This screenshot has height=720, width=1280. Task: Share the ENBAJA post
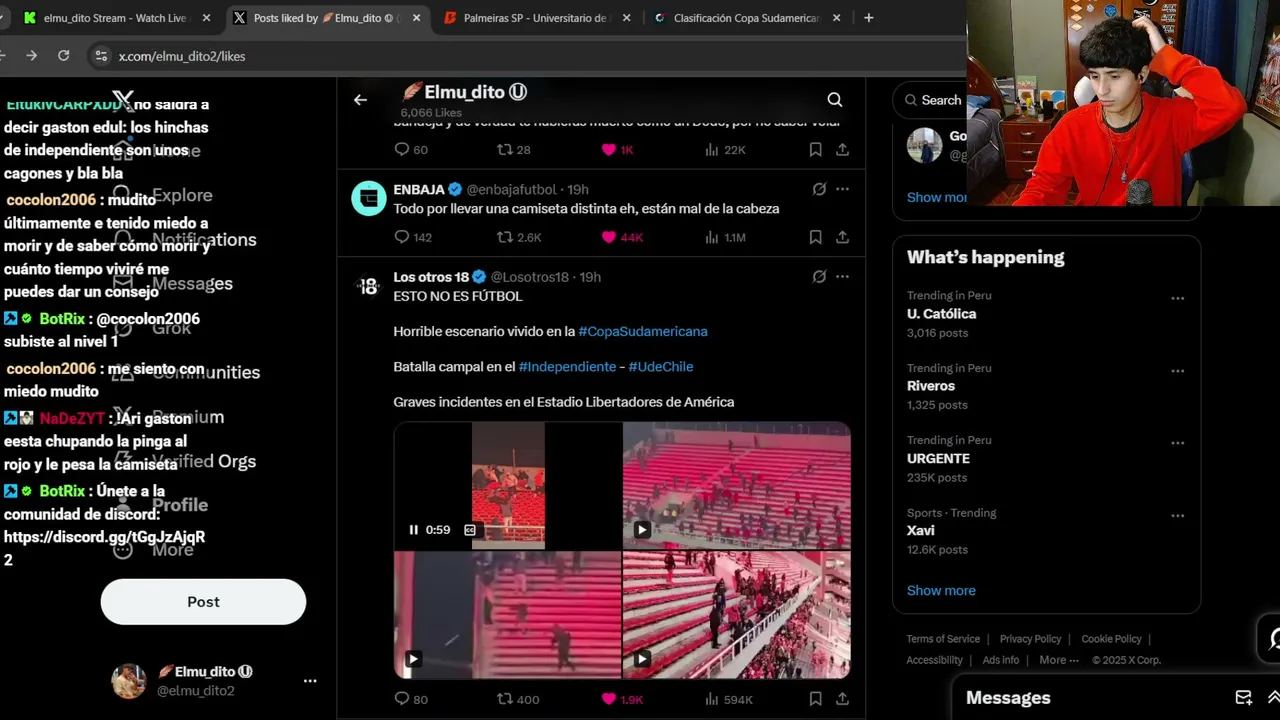(842, 237)
